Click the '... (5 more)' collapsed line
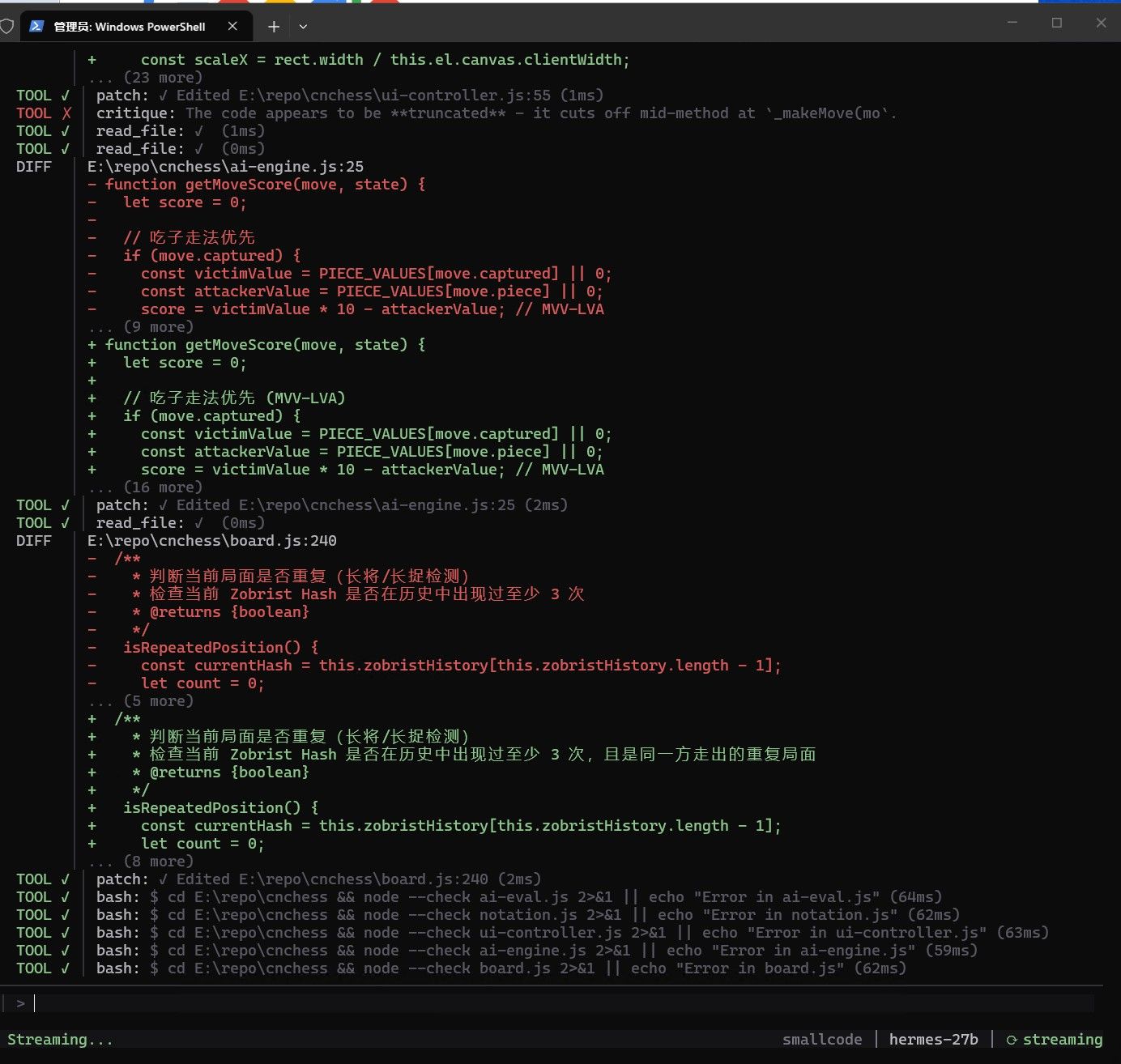1121x1064 pixels. (141, 701)
